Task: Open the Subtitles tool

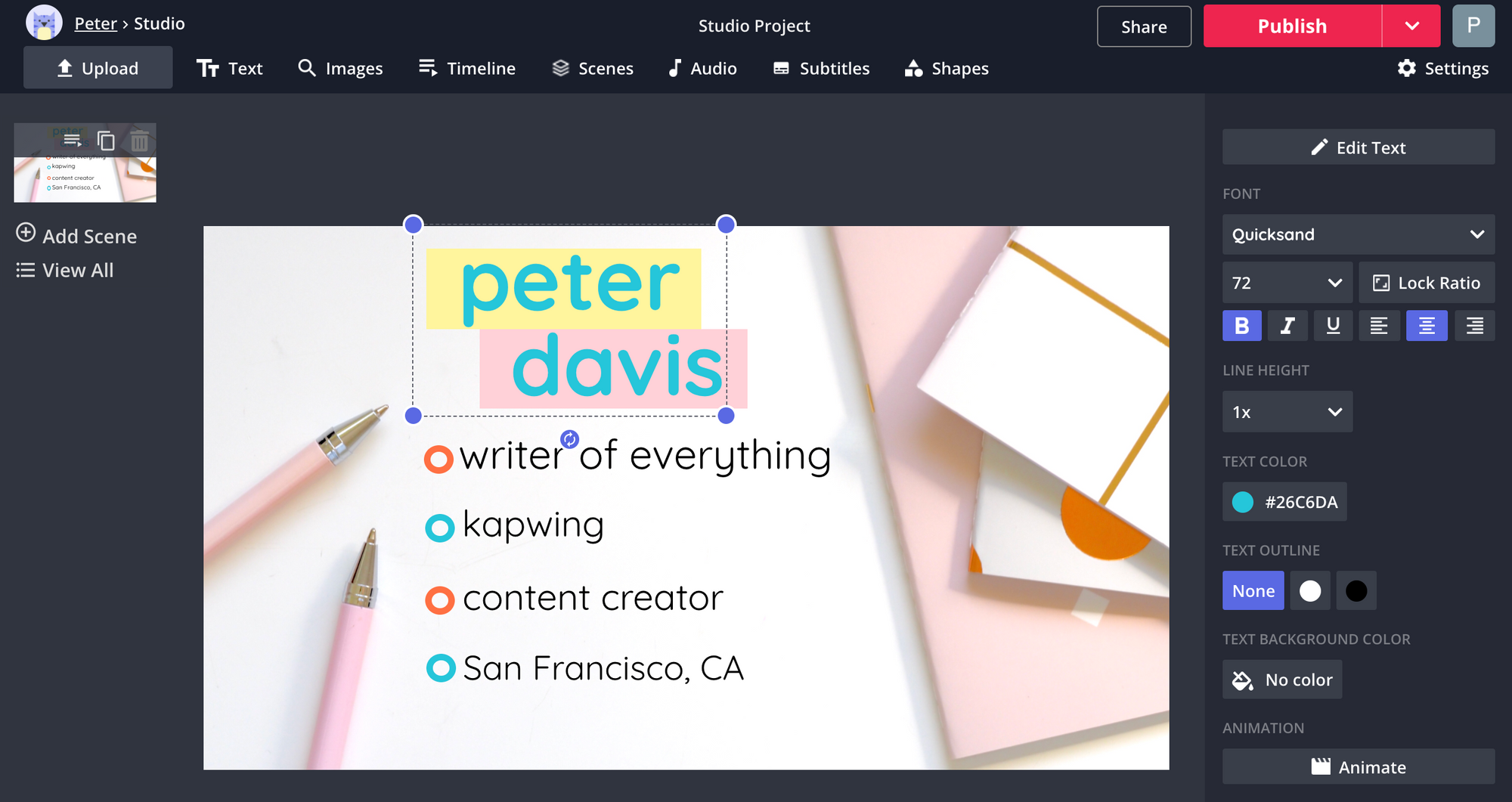Action: (821, 69)
